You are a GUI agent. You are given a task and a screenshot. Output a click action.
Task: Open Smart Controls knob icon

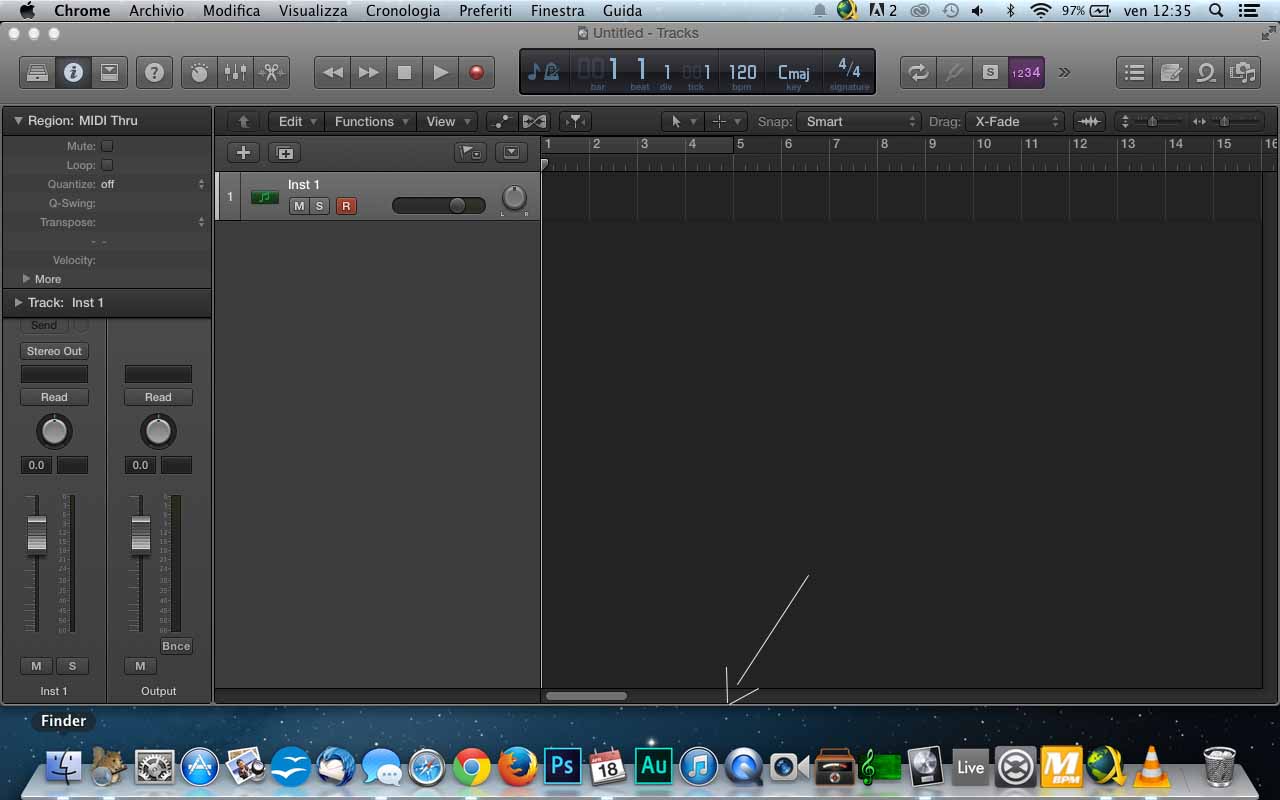[199, 72]
